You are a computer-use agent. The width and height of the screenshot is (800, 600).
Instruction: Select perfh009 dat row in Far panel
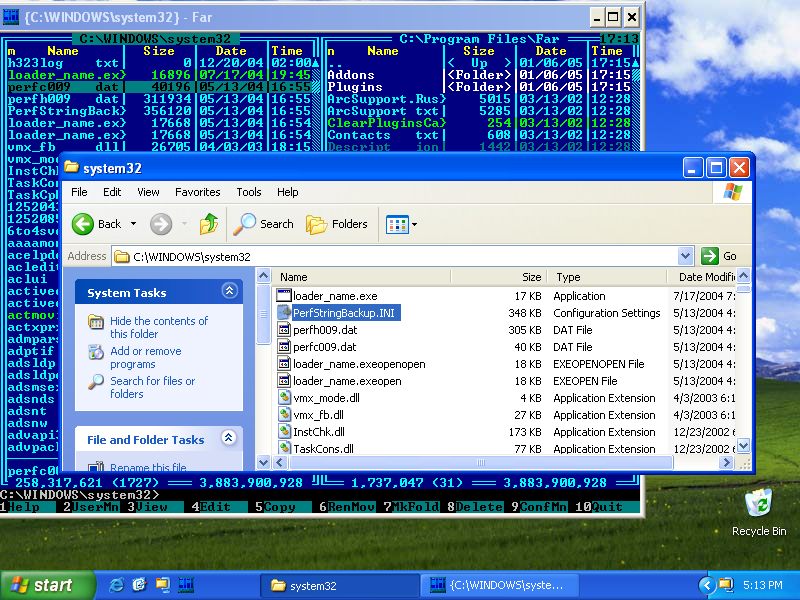click(160, 99)
